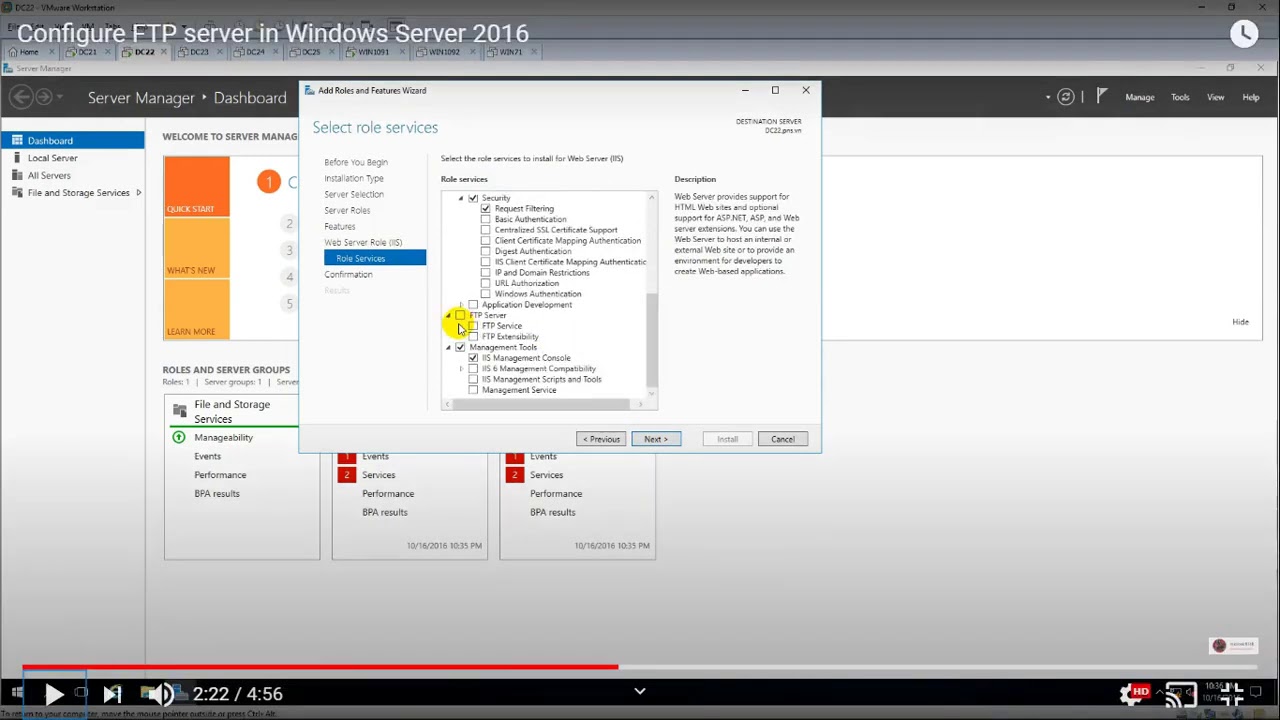Check the FTP Extensibility checkbox
Viewport: 1280px width, 720px height.
tap(473, 337)
